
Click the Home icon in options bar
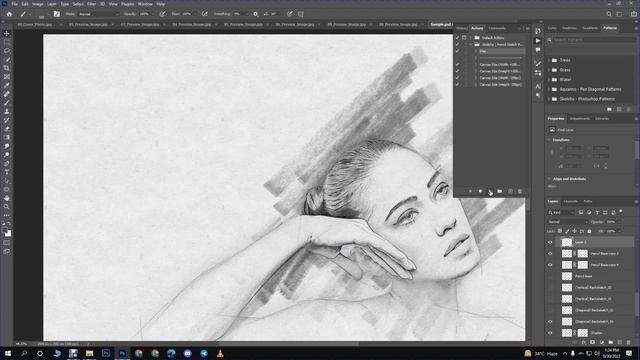(x=9, y=14)
